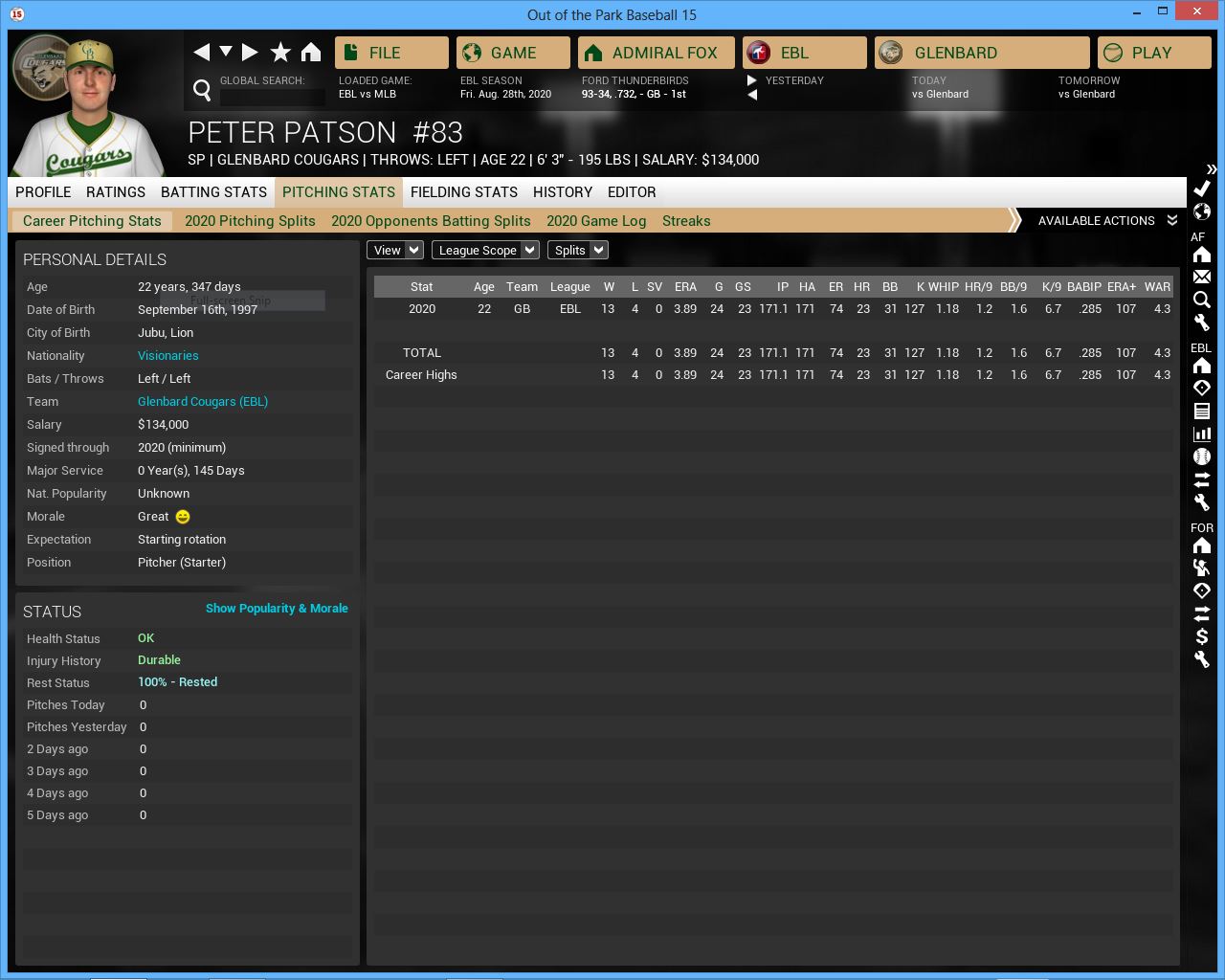
Task: Click the home icon beside the star
Action: [x=311, y=53]
